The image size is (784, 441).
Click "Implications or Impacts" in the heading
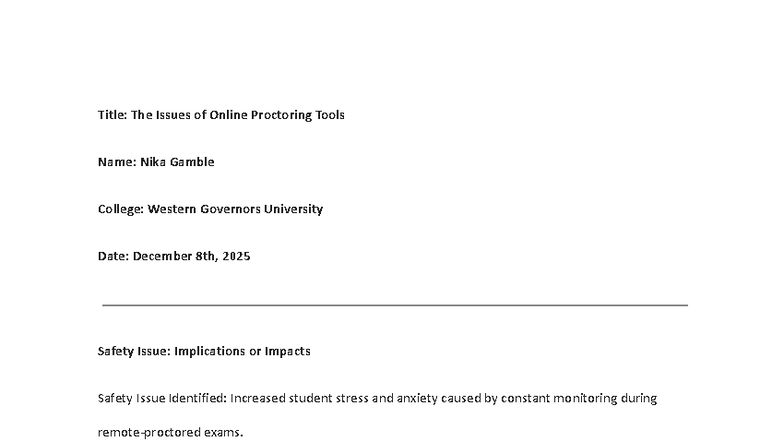pos(242,351)
